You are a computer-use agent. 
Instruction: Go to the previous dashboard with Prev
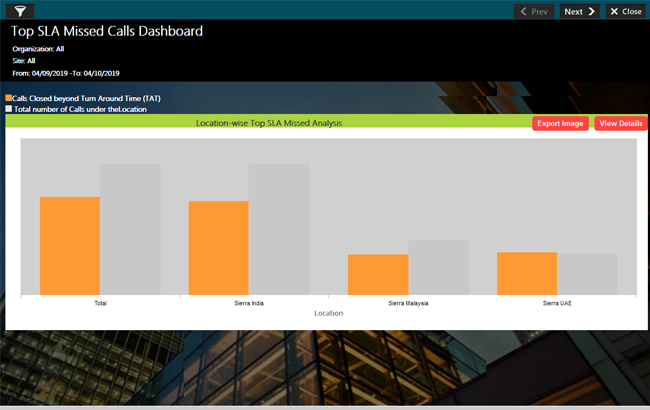tap(534, 12)
